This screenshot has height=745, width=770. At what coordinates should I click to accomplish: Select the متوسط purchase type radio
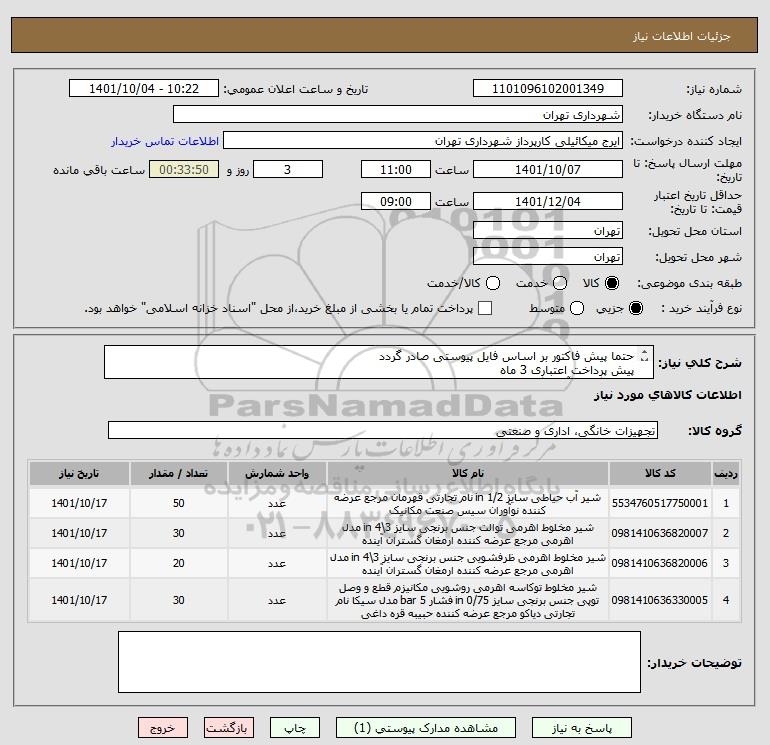point(577,308)
